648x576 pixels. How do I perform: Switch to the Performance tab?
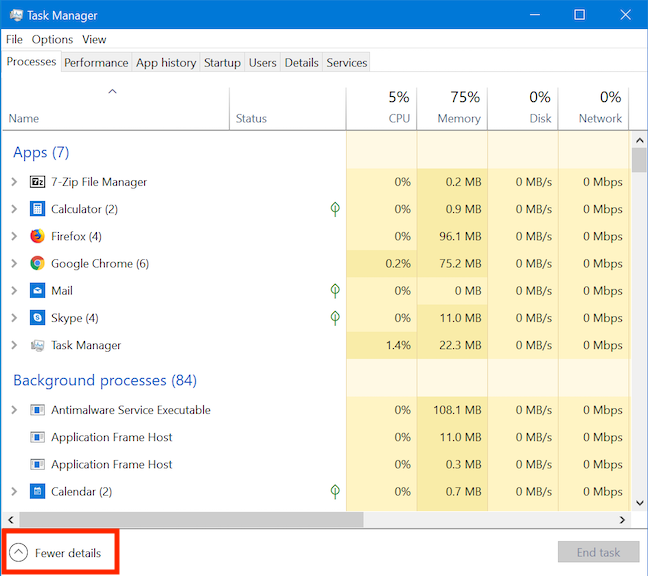tap(96, 62)
